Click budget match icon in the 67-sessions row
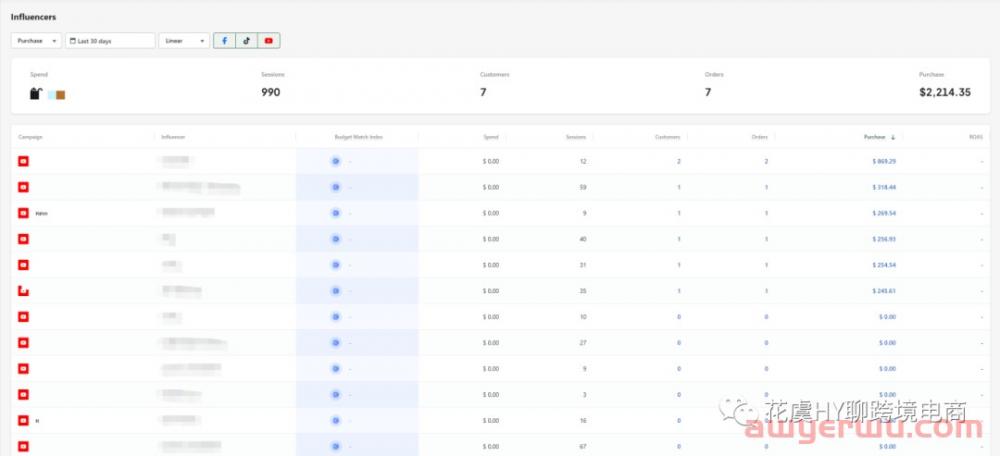The width and height of the screenshot is (1000, 456). pyautogui.click(x=335, y=446)
